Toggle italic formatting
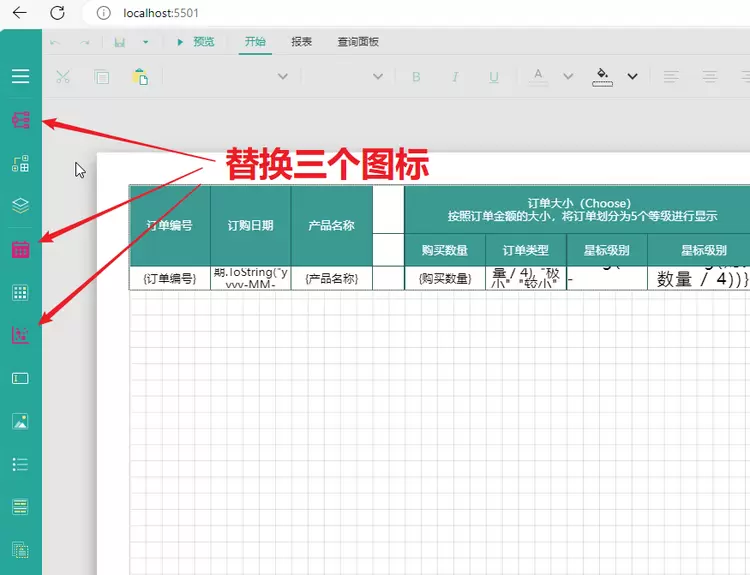Image resolution: width=750 pixels, height=575 pixels. (455, 77)
